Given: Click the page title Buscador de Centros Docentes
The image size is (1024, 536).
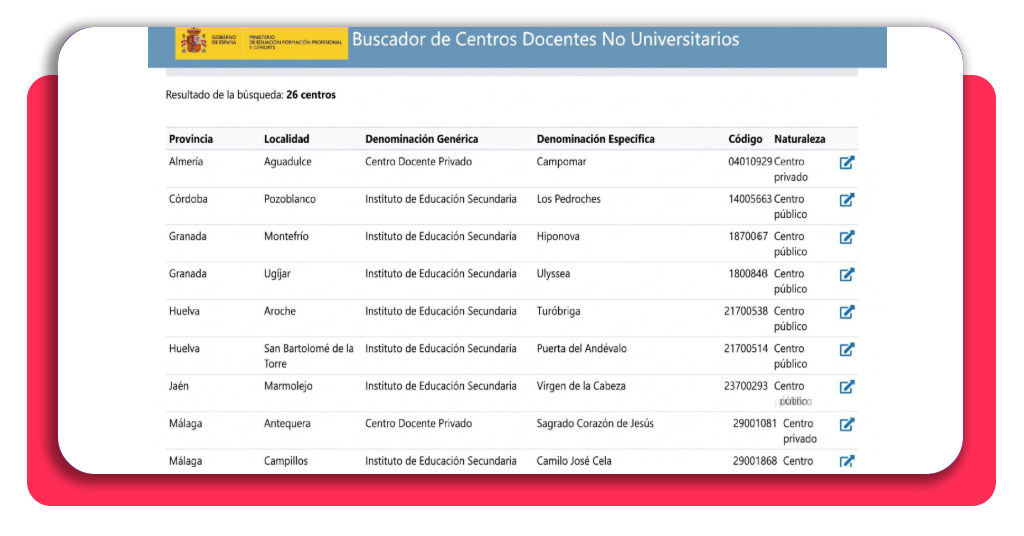Looking at the screenshot, I should (545, 39).
